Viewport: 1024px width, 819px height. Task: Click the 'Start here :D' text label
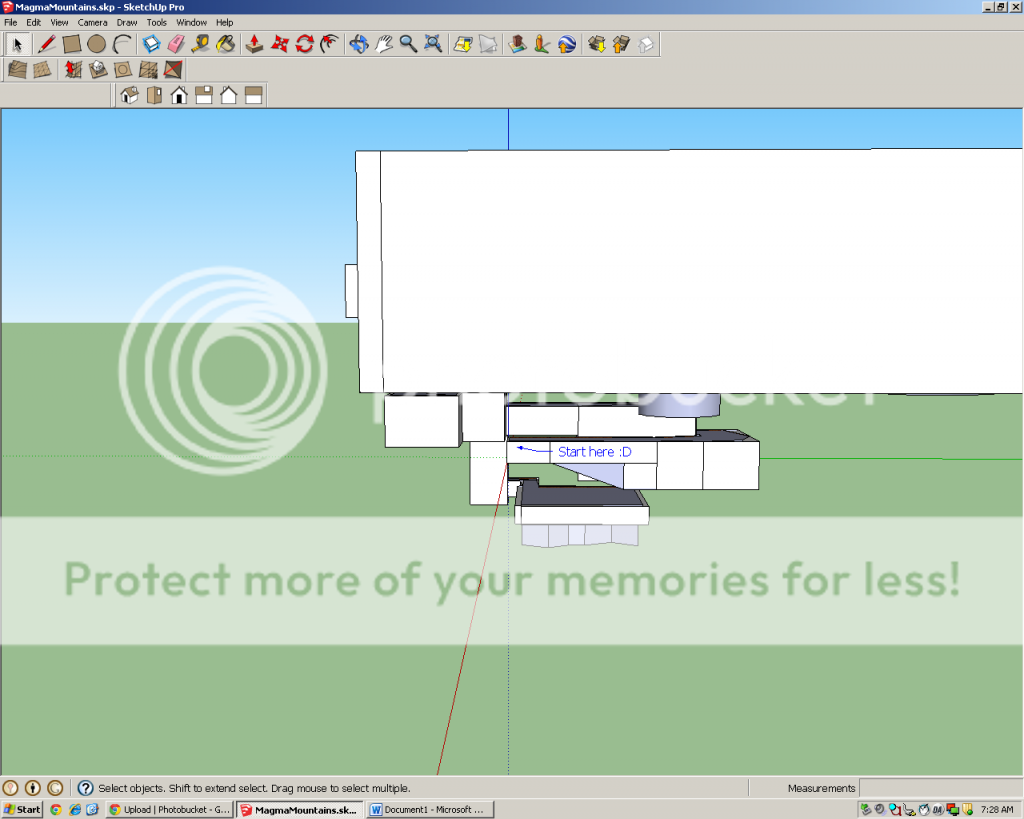[594, 452]
